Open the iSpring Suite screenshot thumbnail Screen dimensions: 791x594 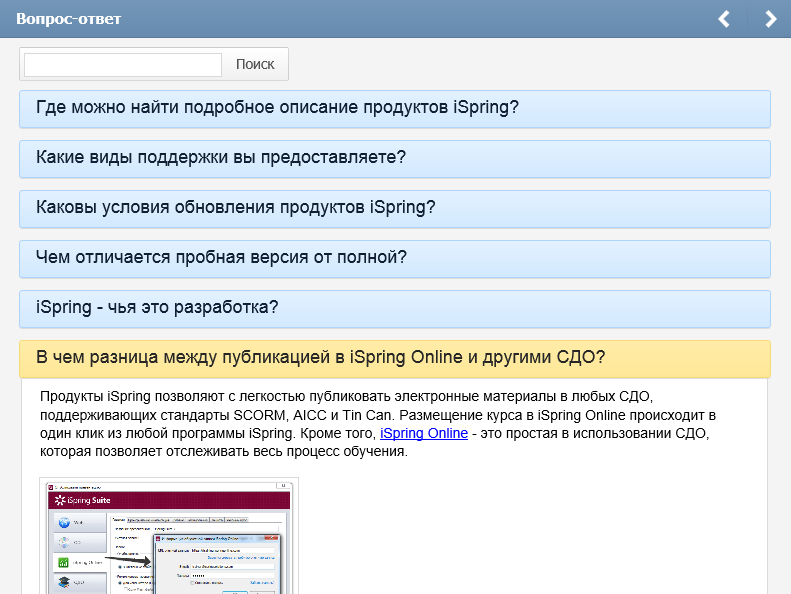click(x=169, y=536)
